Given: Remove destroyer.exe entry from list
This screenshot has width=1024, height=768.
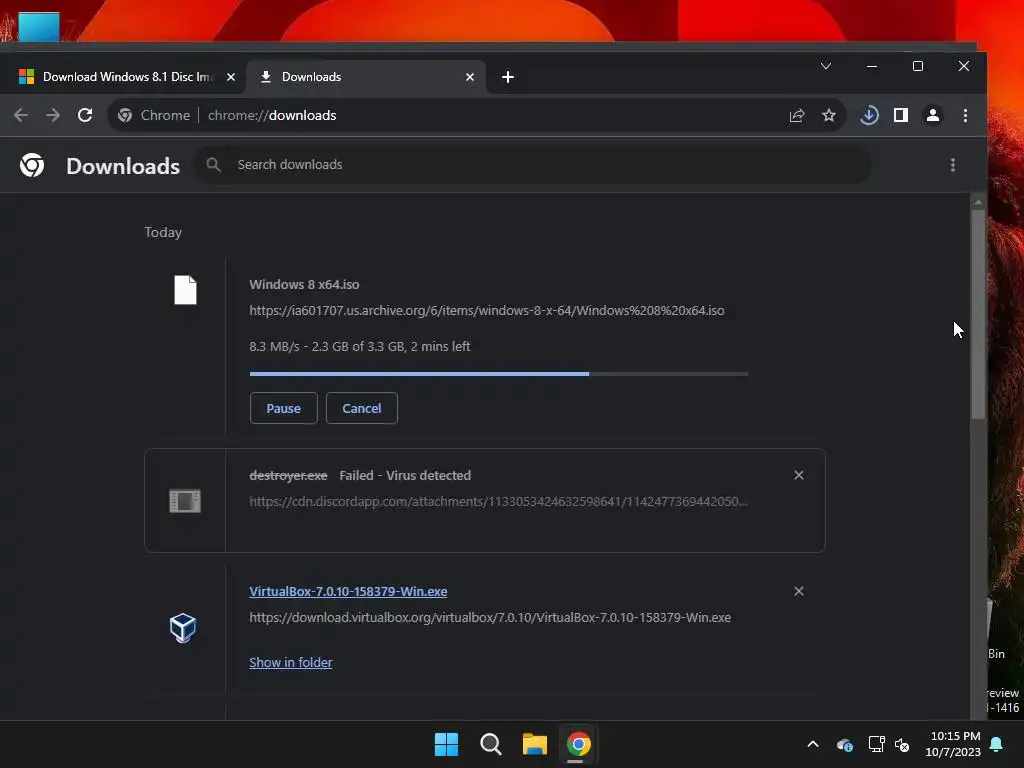Looking at the screenshot, I should pyautogui.click(x=799, y=475).
